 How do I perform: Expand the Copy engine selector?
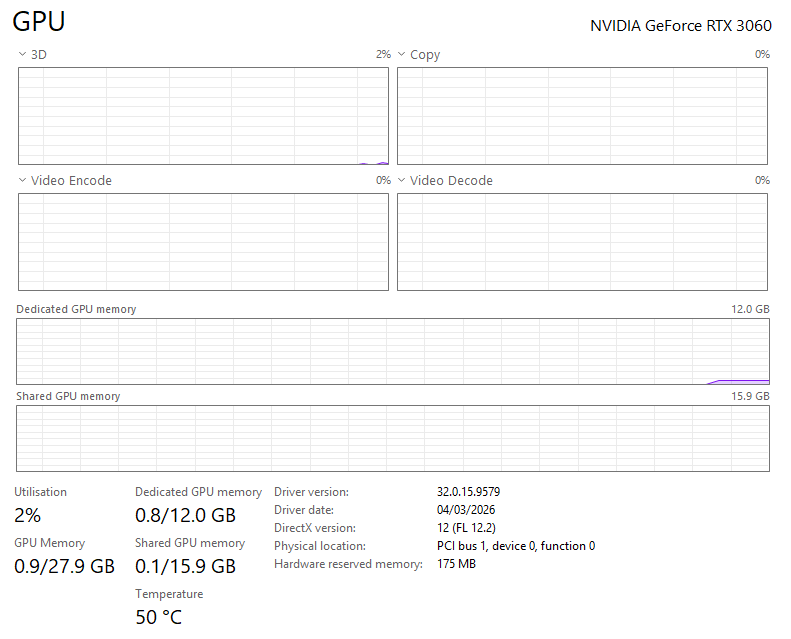click(x=402, y=55)
